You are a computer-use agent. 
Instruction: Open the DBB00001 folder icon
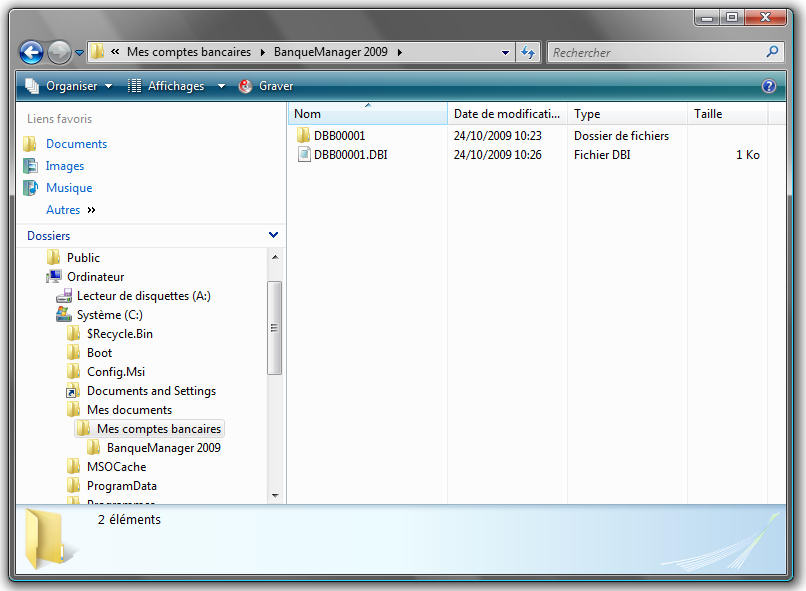pos(304,136)
